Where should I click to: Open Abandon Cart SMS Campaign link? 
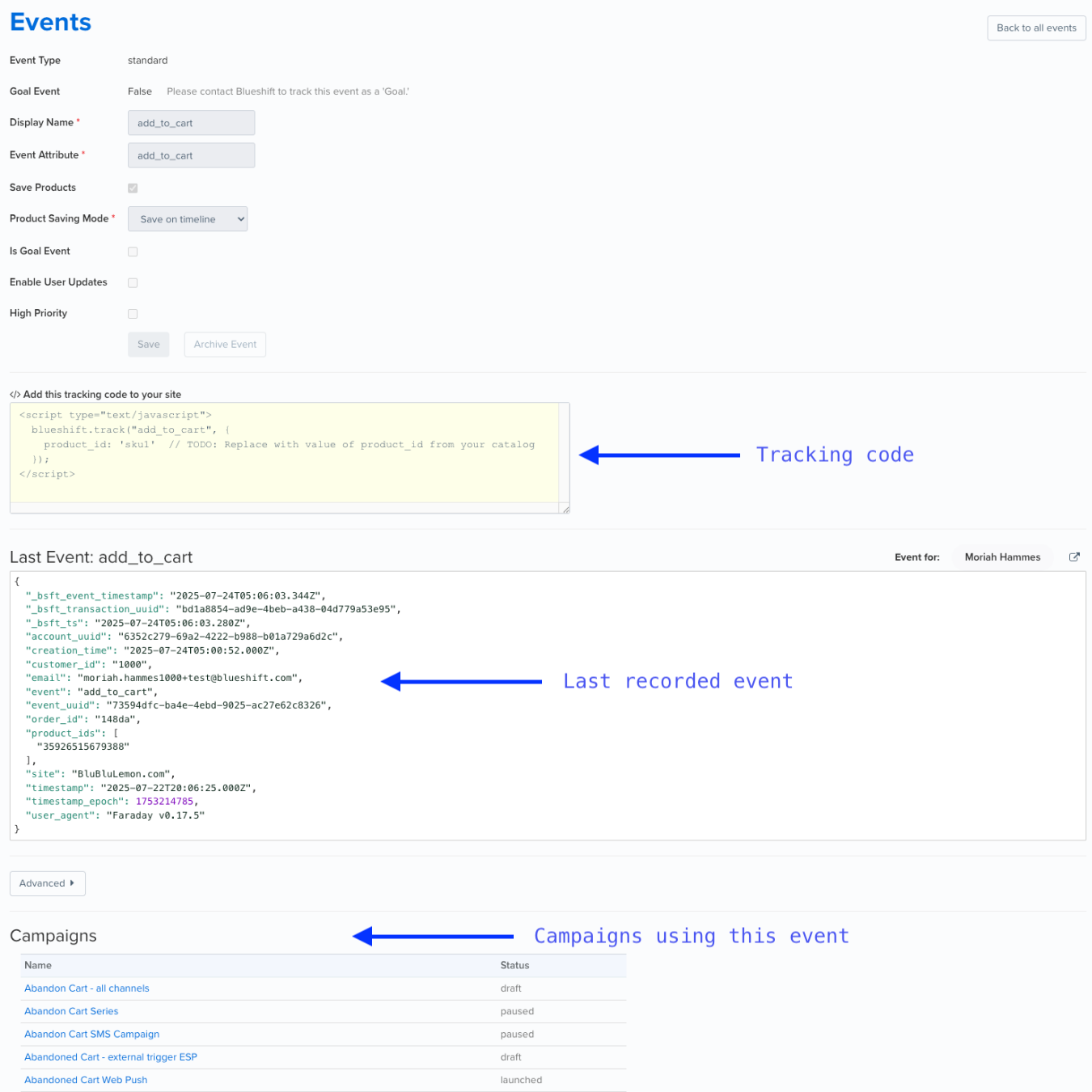pos(91,1035)
